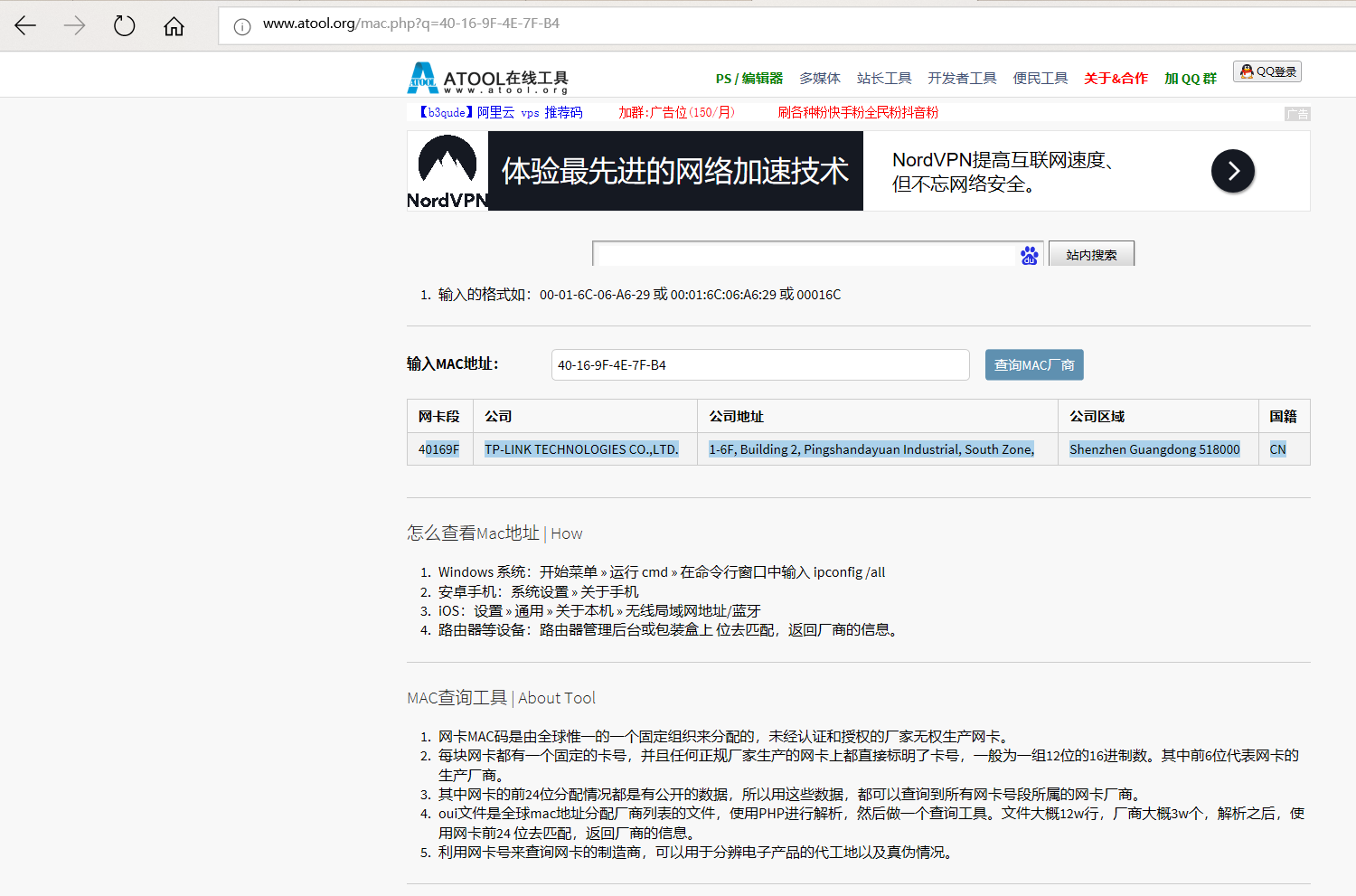Click the NordVPN banner headline 体验最先进的网络加速技术

[675, 171]
